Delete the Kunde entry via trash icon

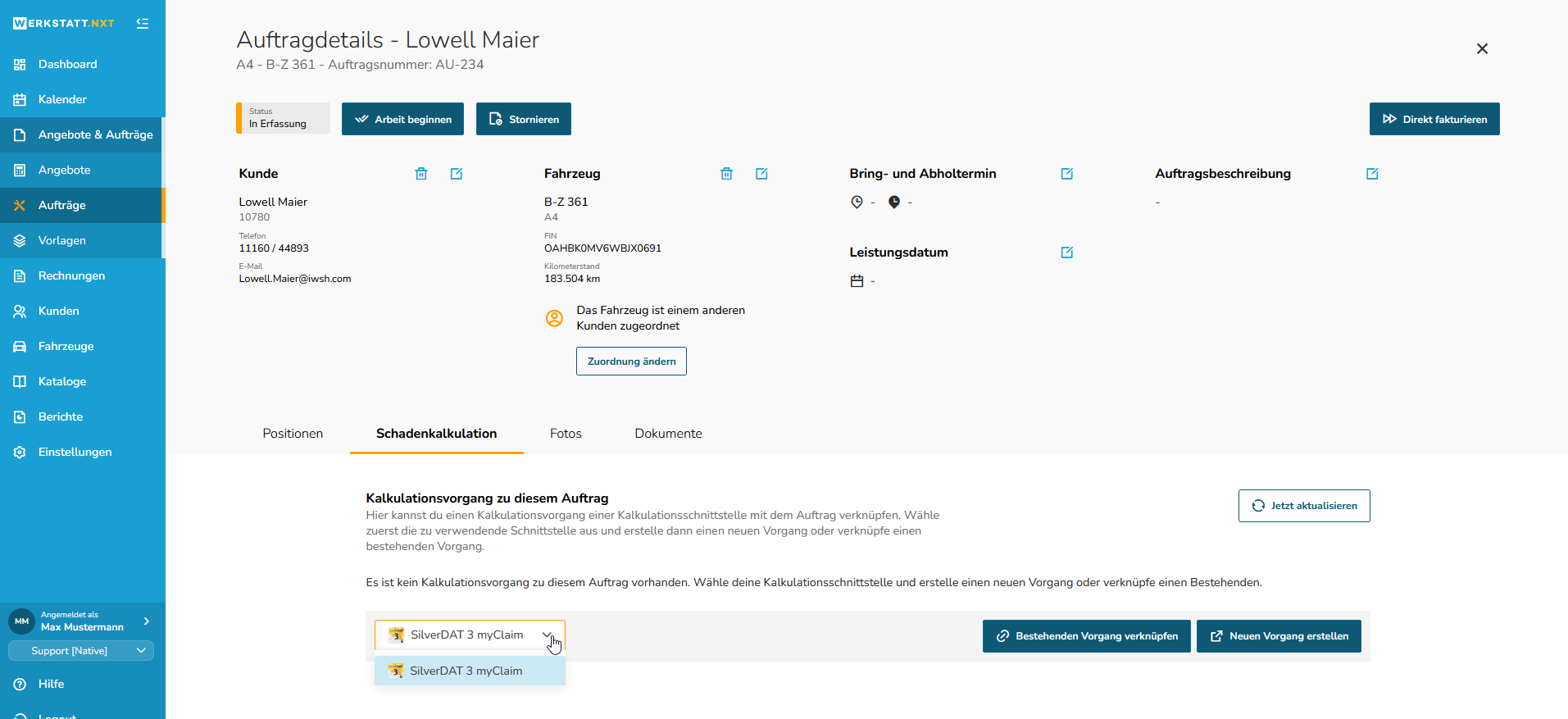(421, 174)
